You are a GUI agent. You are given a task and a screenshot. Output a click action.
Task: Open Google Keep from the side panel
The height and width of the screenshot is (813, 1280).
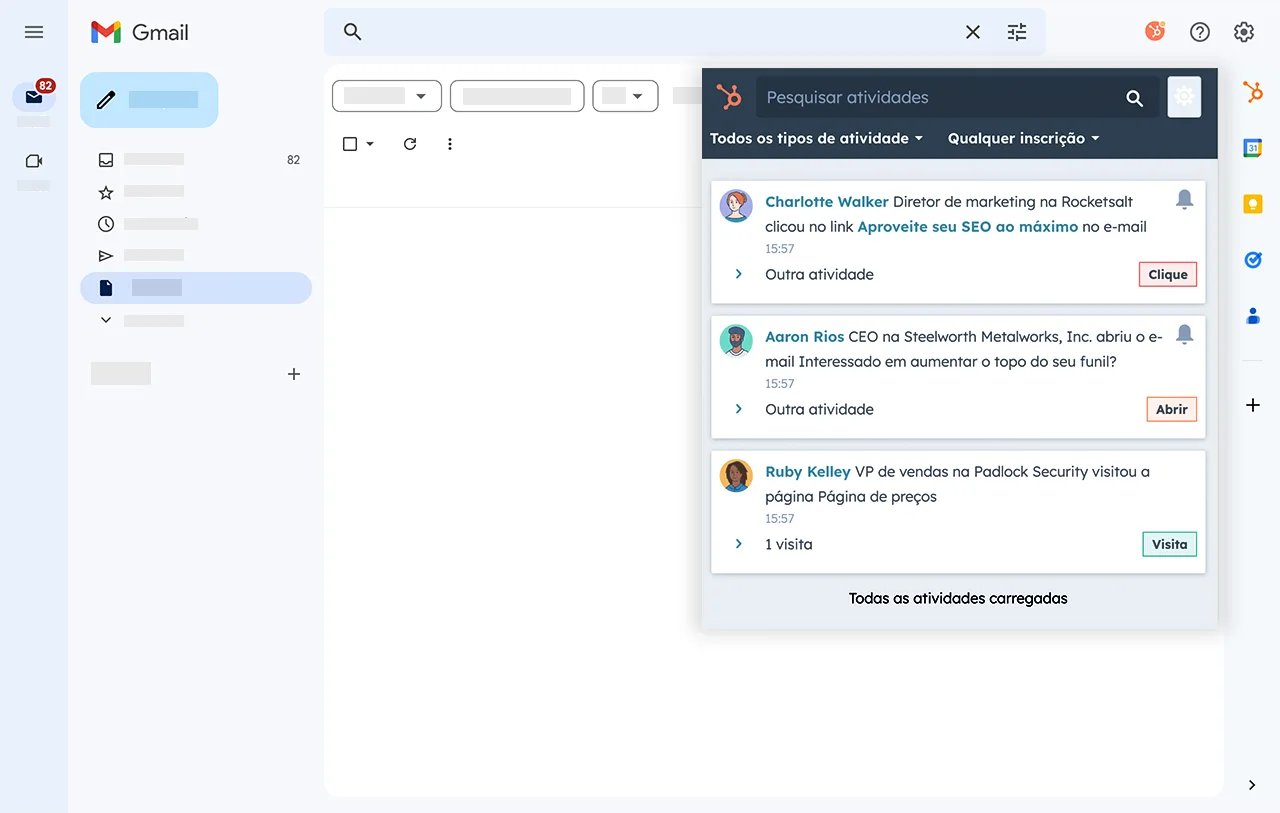tap(1253, 203)
